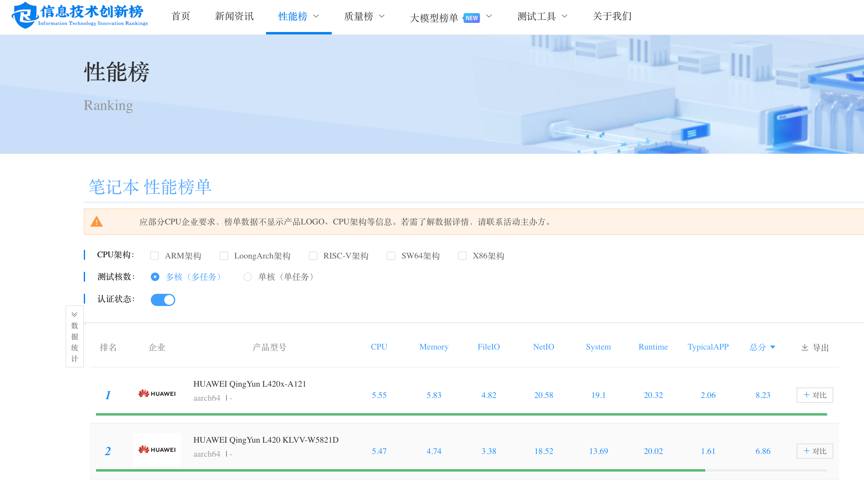The width and height of the screenshot is (864, 481).
Task: Go to the 新闻资讯 page
Action: pyautogui.click(x=234, y=17)
